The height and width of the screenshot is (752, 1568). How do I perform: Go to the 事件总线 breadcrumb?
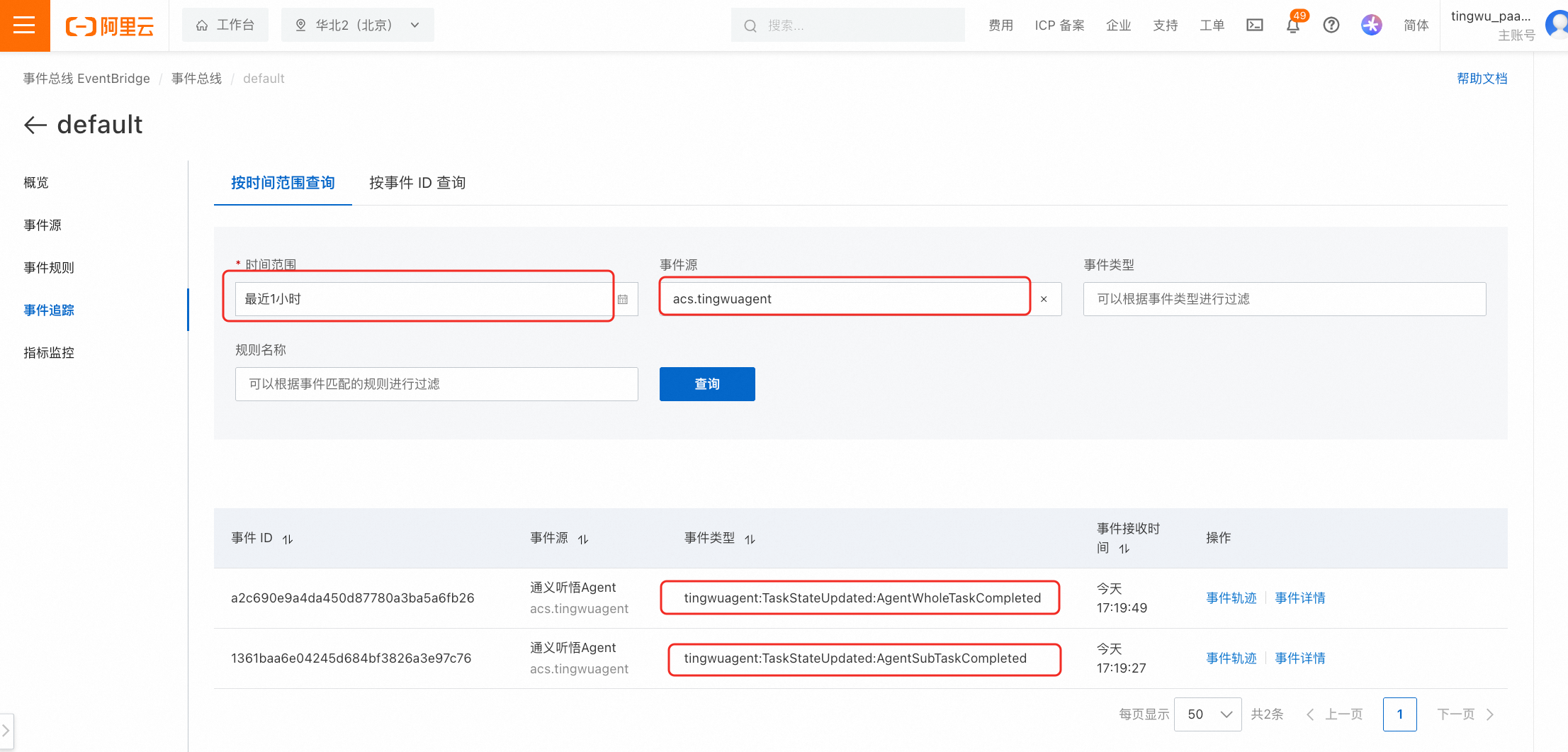[x=197, y=79]
